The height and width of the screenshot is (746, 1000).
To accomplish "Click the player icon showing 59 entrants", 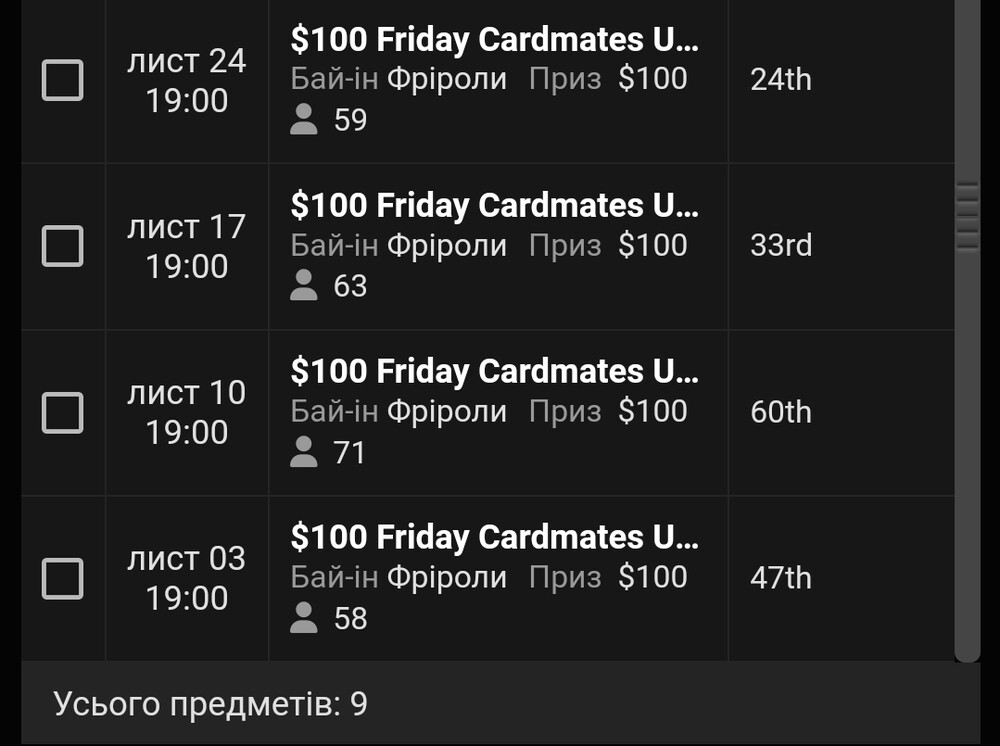I will coord(304,119).
